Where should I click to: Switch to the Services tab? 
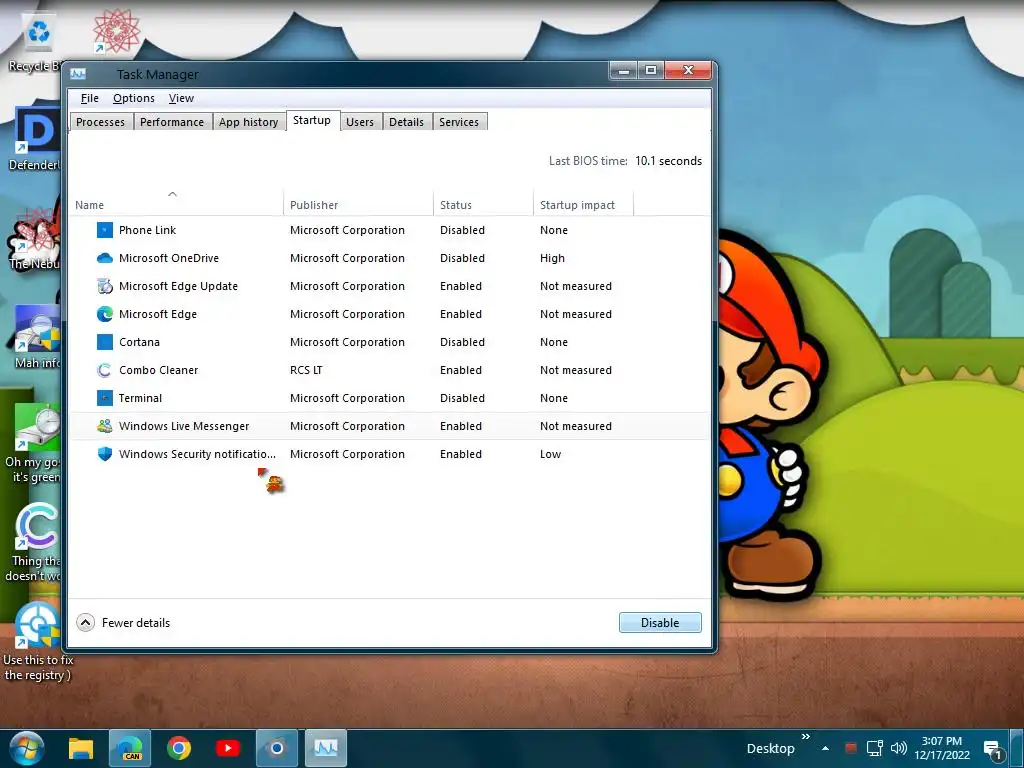[x=459, y=122]
